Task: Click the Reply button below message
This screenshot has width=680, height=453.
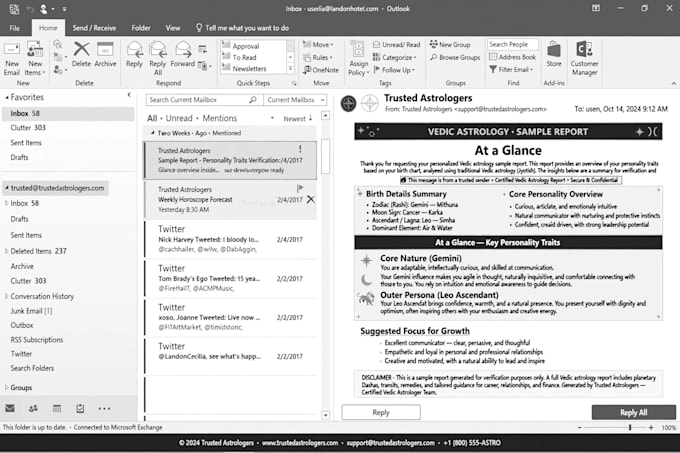Action: 381,412
